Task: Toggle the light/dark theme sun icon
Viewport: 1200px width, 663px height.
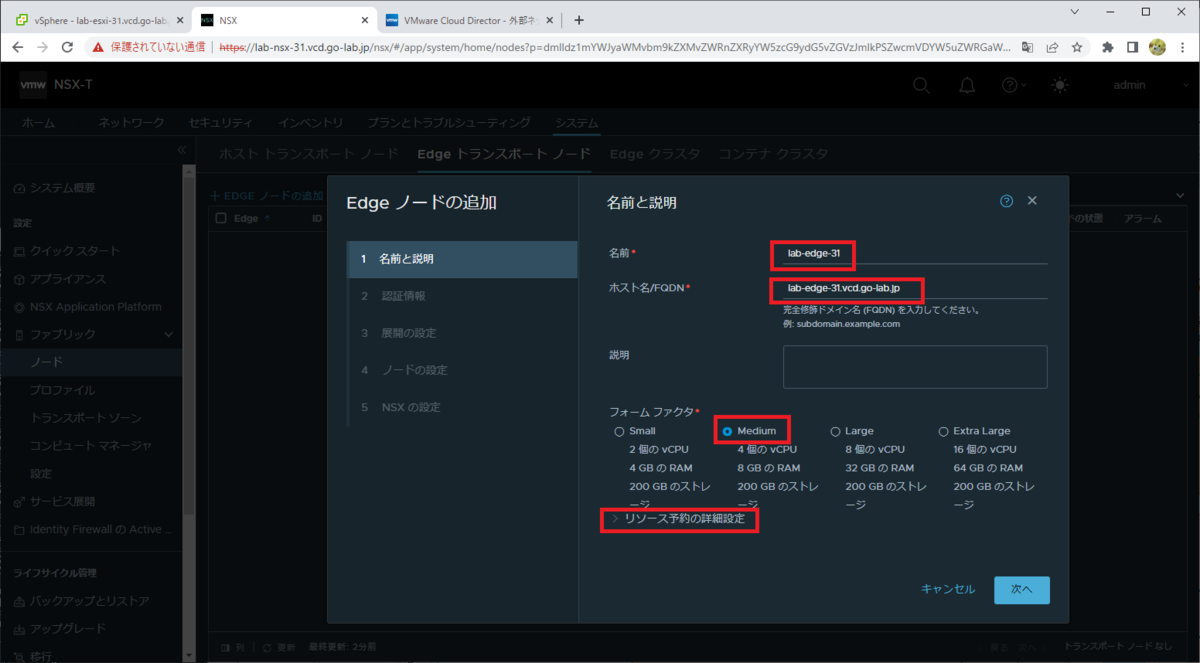Action: pyautogui.click(x=1060, y=86)
